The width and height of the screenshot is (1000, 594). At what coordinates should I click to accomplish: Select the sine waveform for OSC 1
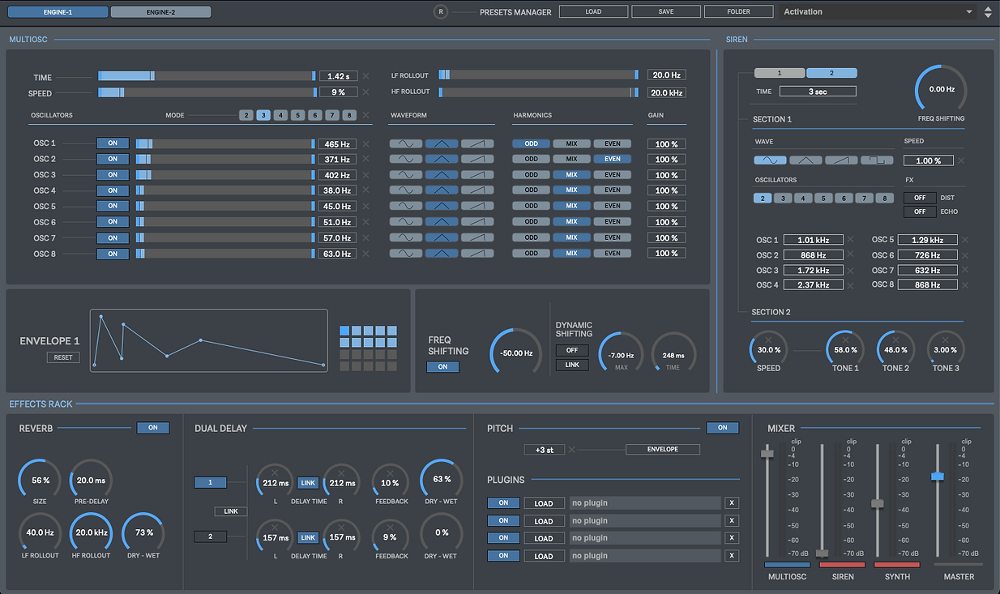406,143
